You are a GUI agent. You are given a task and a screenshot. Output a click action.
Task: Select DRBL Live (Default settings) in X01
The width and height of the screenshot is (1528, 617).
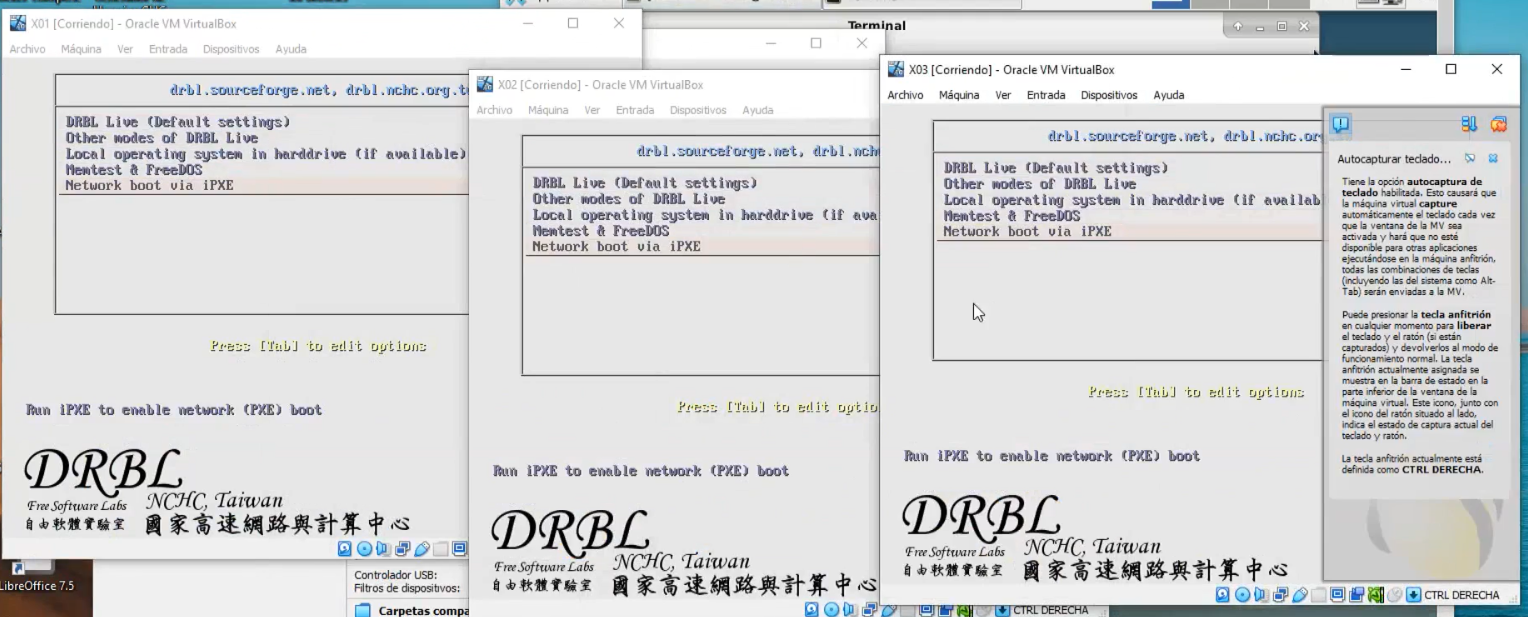177,122
